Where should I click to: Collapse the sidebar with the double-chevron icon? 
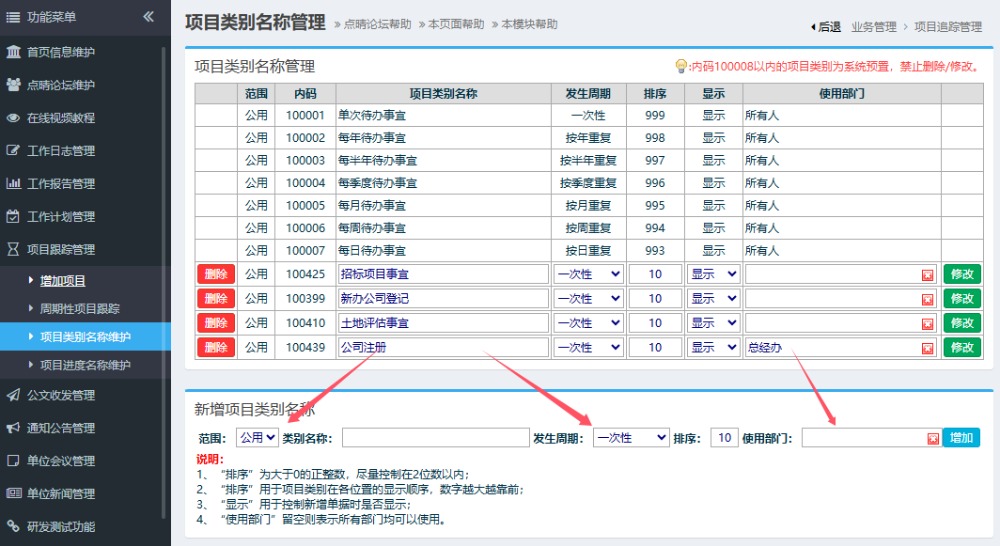[x=148, y=17]
